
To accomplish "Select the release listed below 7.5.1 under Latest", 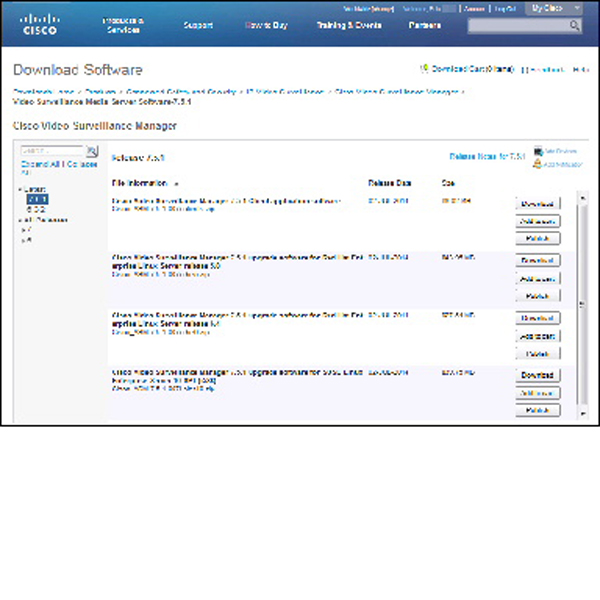I will pos(36,210).
